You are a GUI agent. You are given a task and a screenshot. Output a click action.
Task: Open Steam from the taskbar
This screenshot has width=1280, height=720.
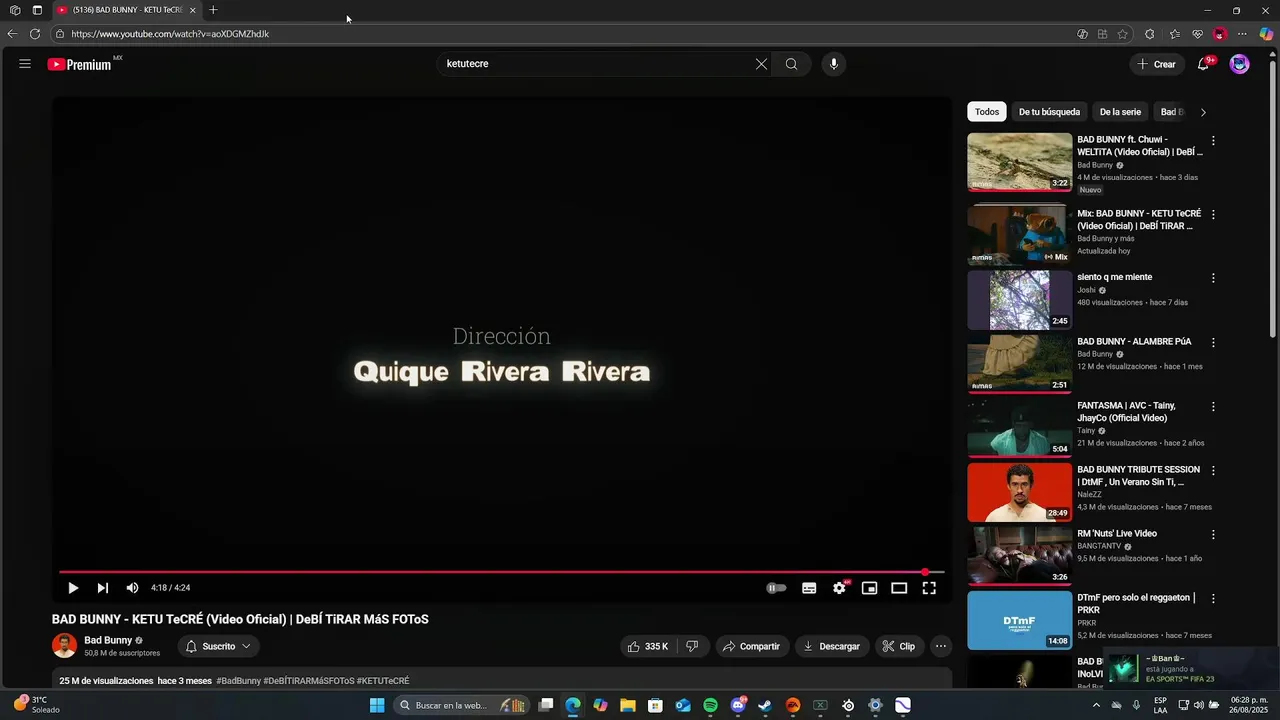tap(765, 705)
